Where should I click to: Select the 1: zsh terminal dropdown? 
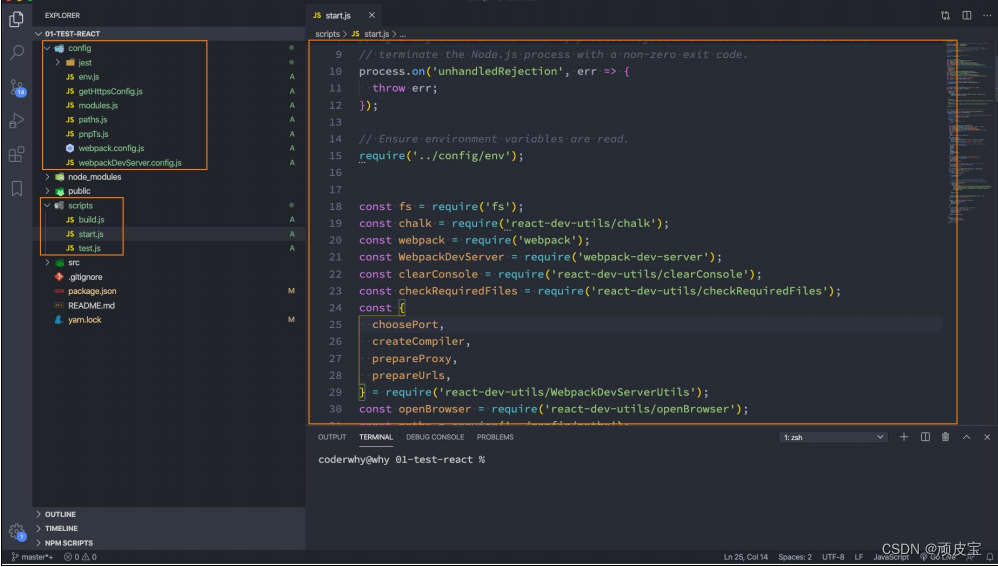pos(833,437)
